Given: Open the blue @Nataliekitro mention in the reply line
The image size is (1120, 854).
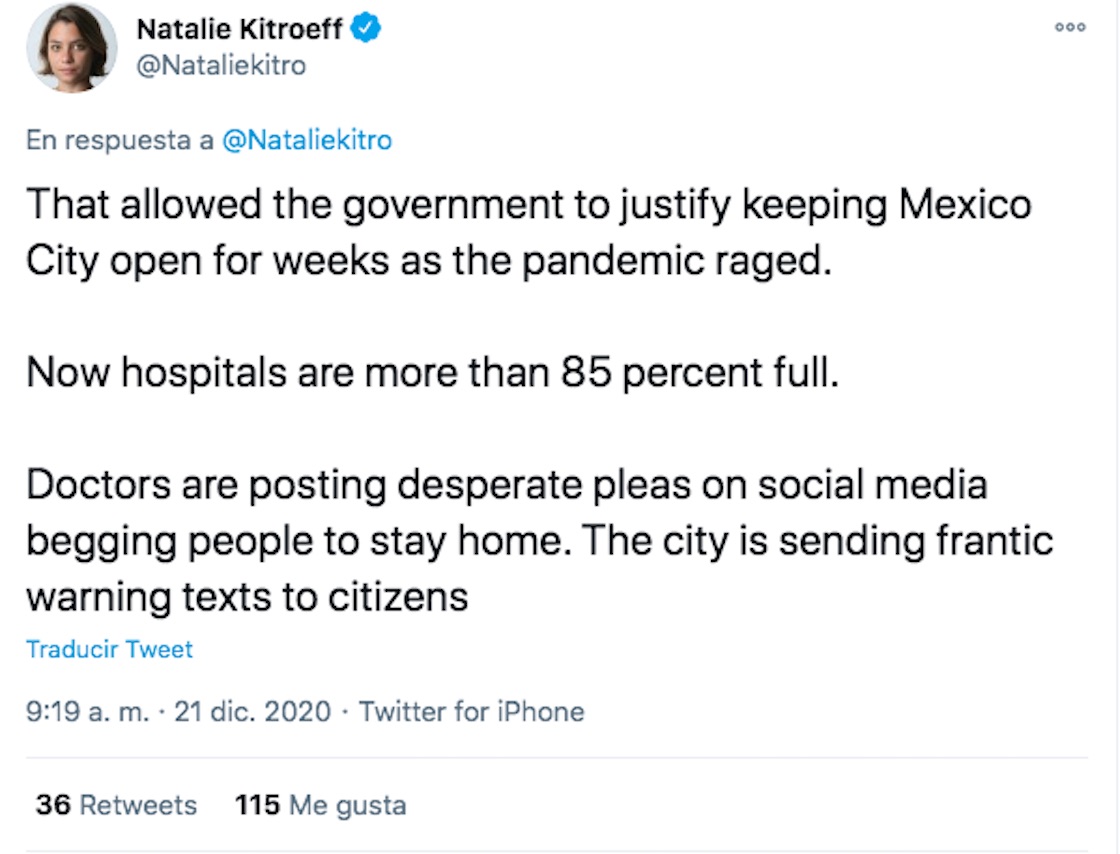Looking at the screenshot, I should (306, 141).
